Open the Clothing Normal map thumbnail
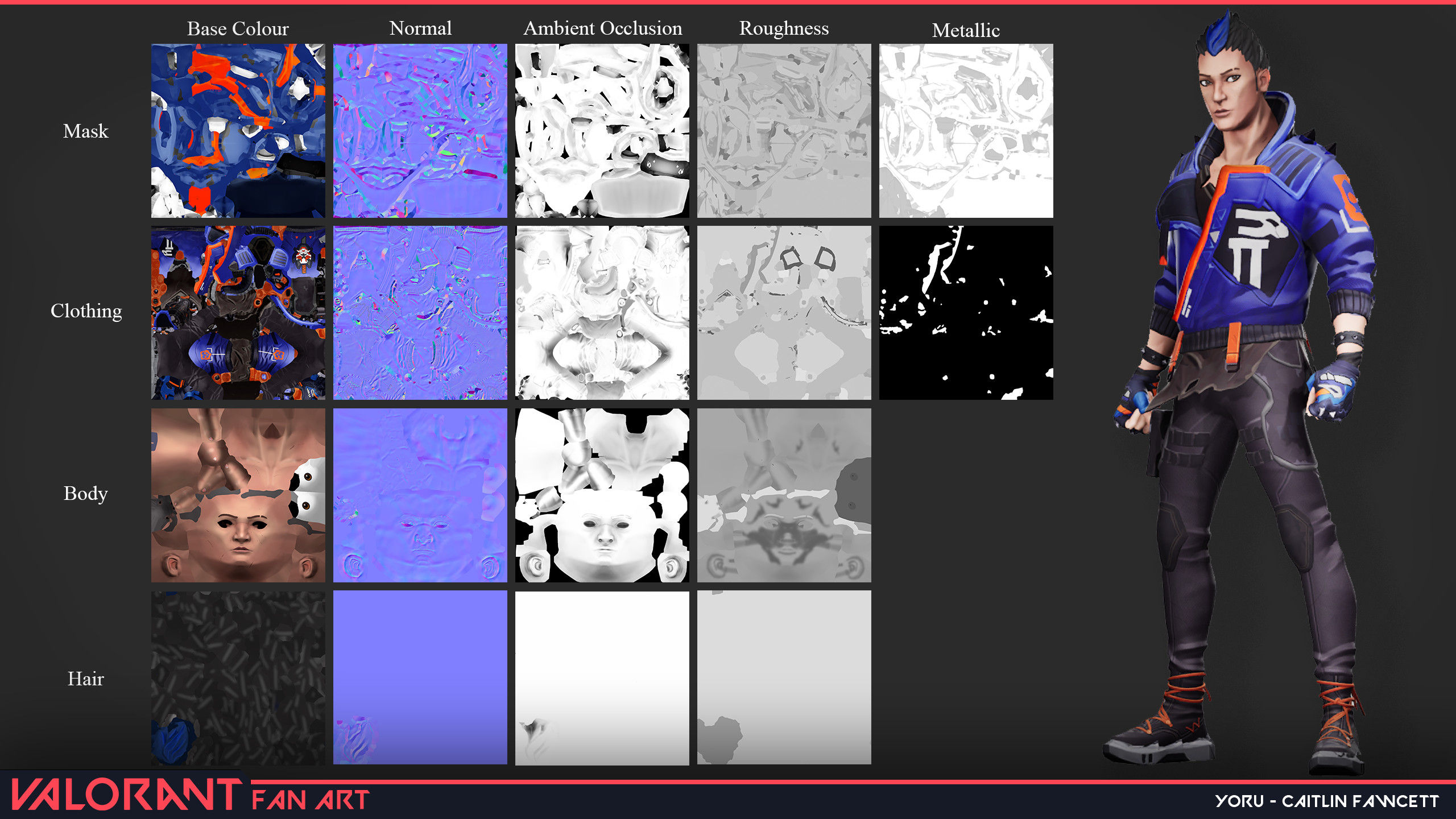 pyautogui.click(x=420, y=313)
